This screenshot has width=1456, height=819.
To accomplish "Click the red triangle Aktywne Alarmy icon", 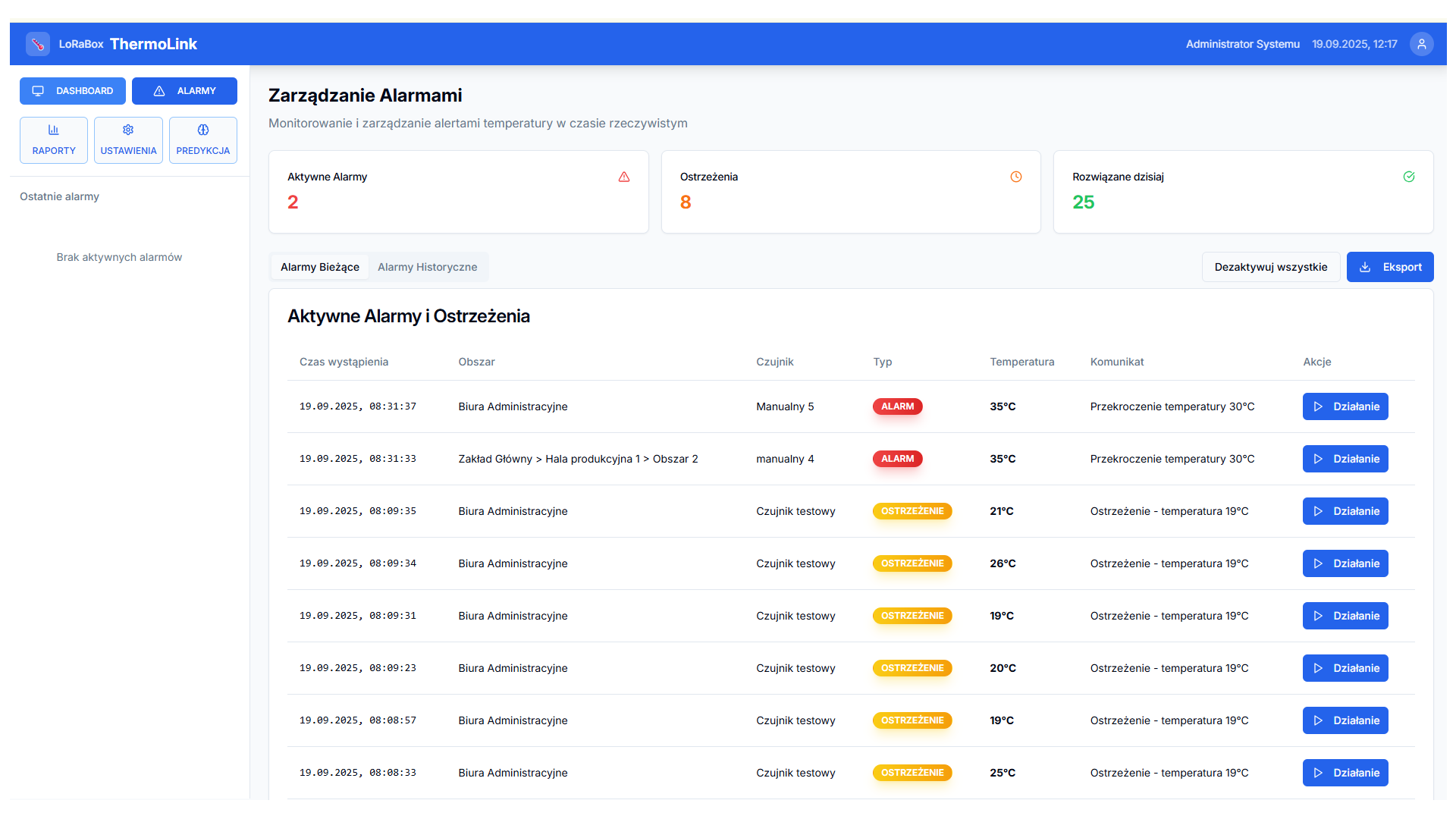I will [x=623, y=177].
